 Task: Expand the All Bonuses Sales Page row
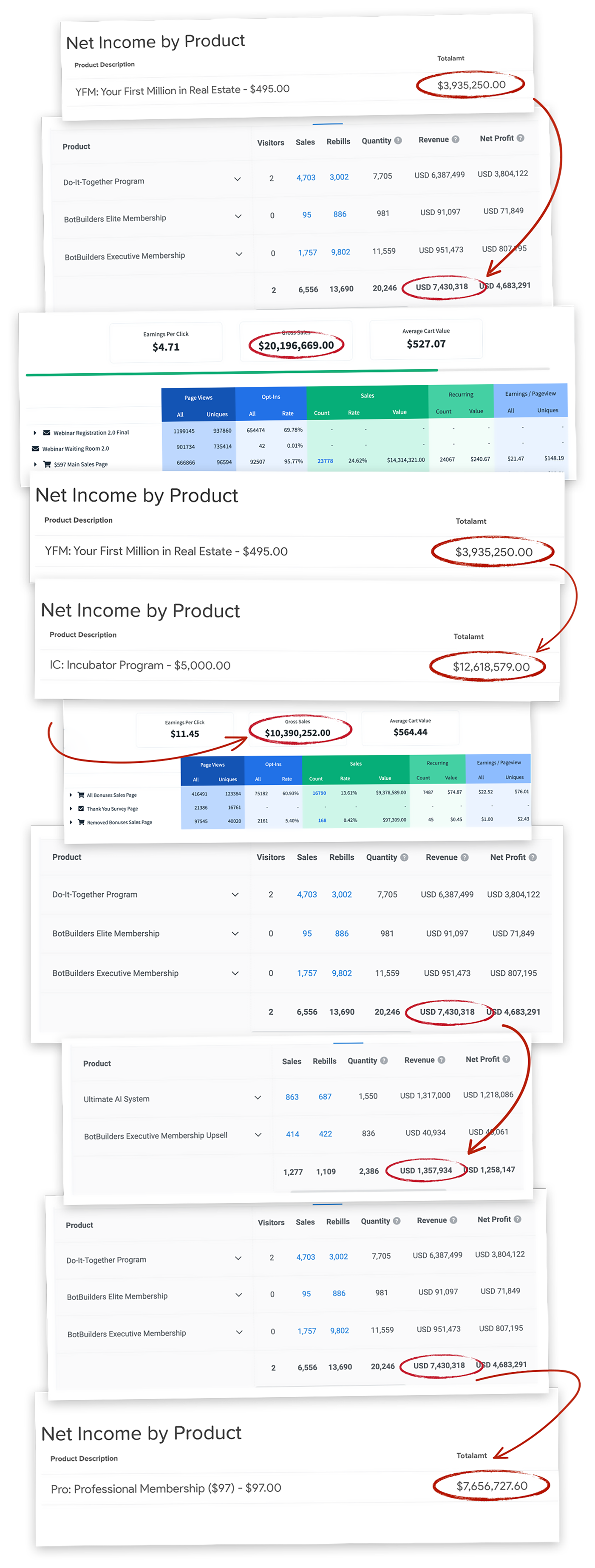click(71, 794)
